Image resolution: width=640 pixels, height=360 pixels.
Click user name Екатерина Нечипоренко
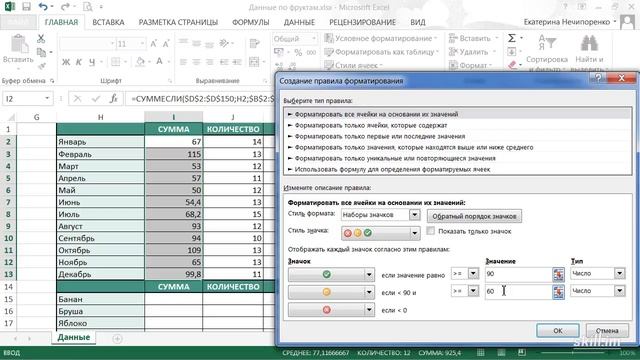567,22
